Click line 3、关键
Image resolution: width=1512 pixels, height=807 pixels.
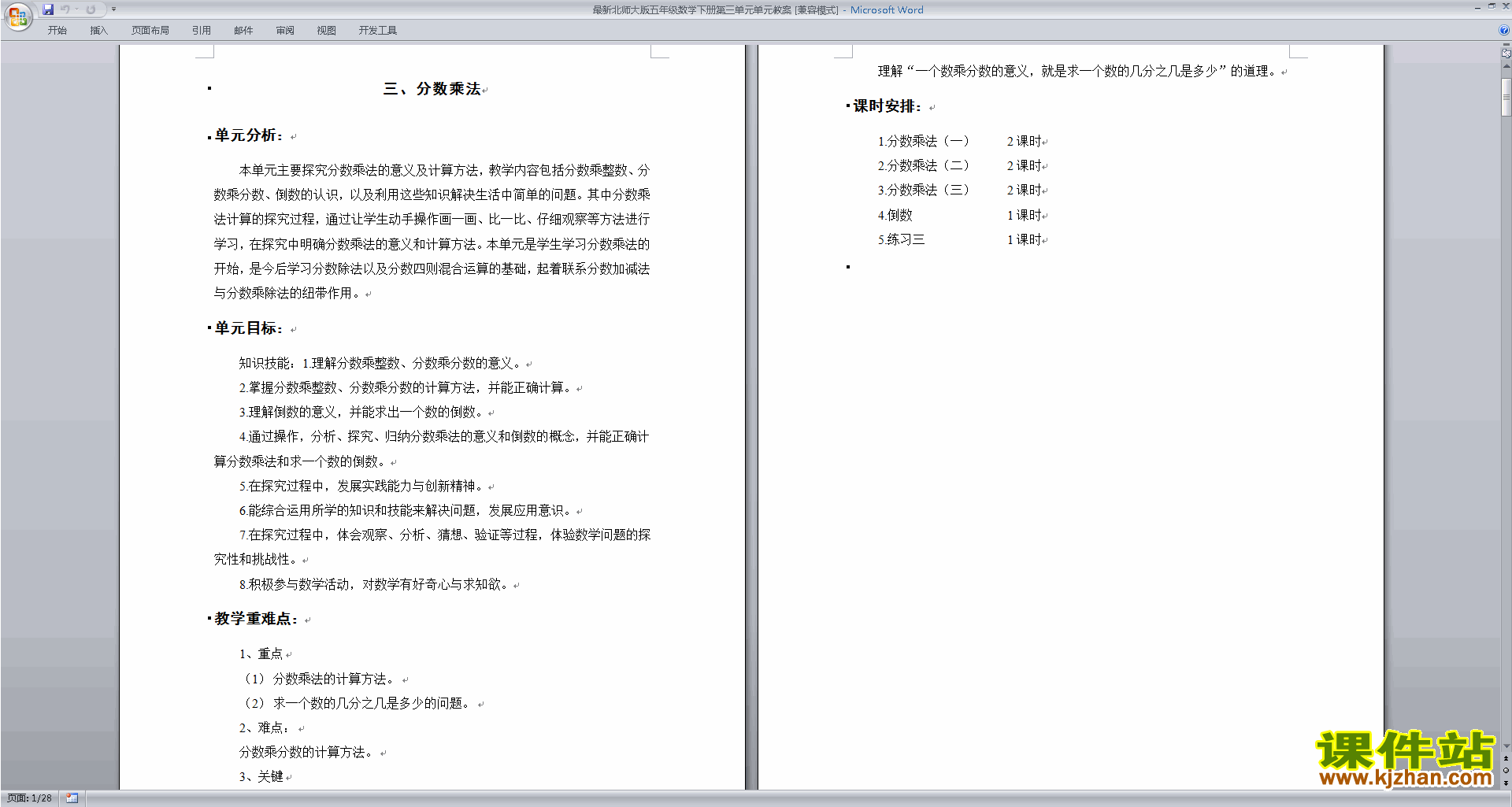click(x=261, y=776)
